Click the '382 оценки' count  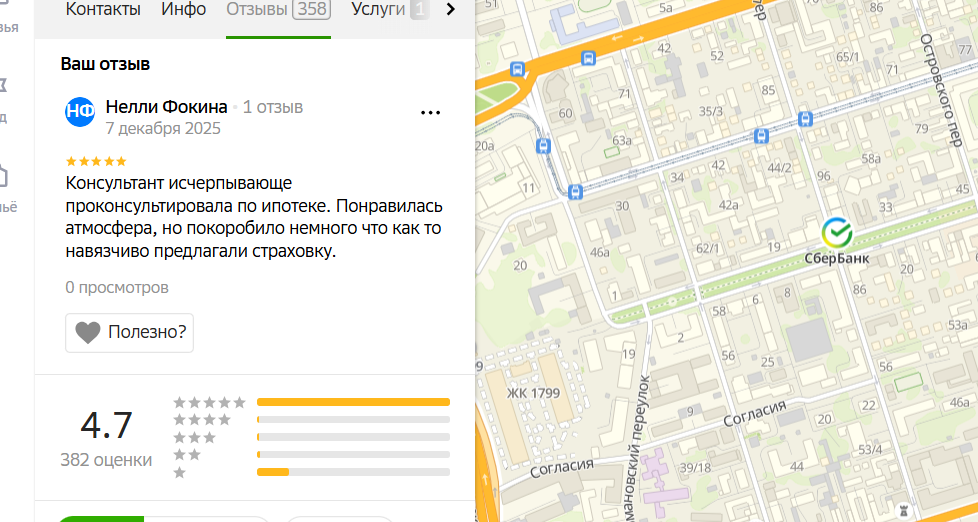106,460
